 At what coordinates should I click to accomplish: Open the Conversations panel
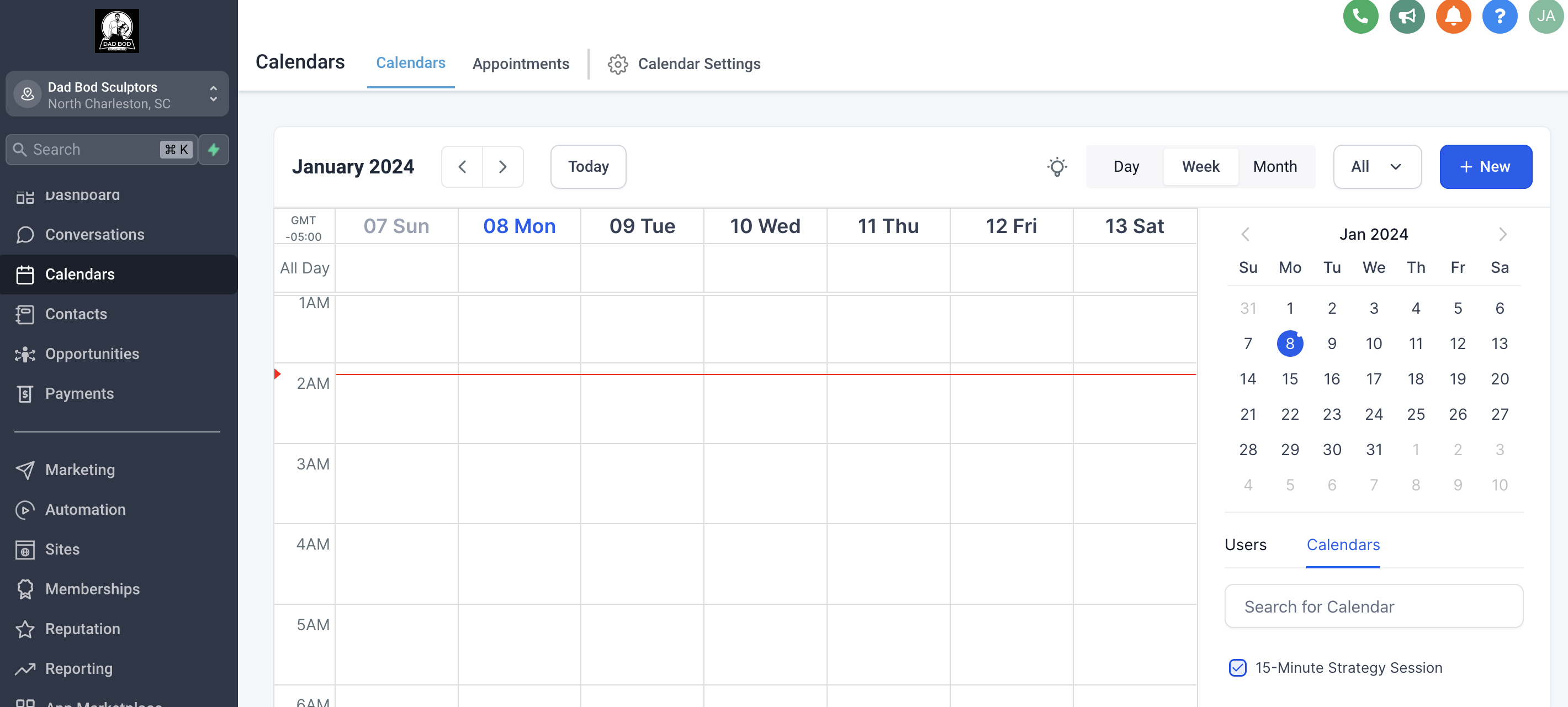[95, 234]
